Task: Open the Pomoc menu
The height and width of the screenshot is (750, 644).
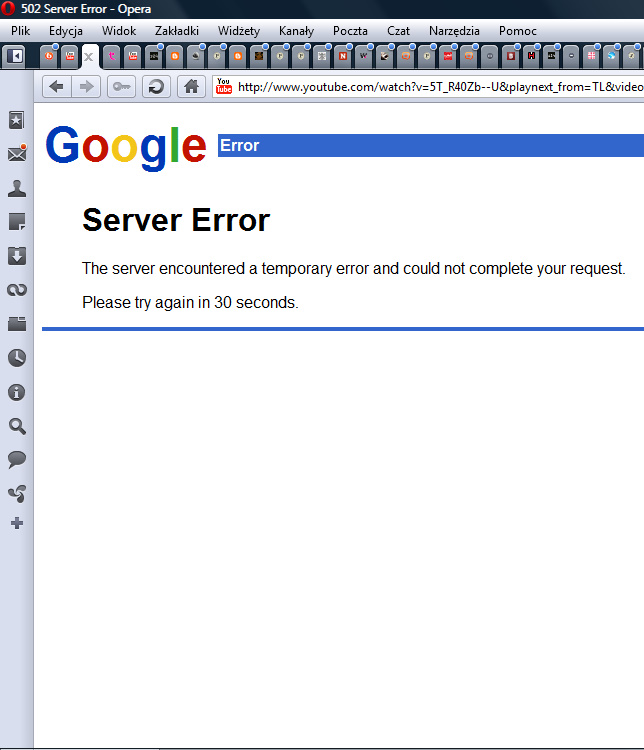Action: point(517,31)
